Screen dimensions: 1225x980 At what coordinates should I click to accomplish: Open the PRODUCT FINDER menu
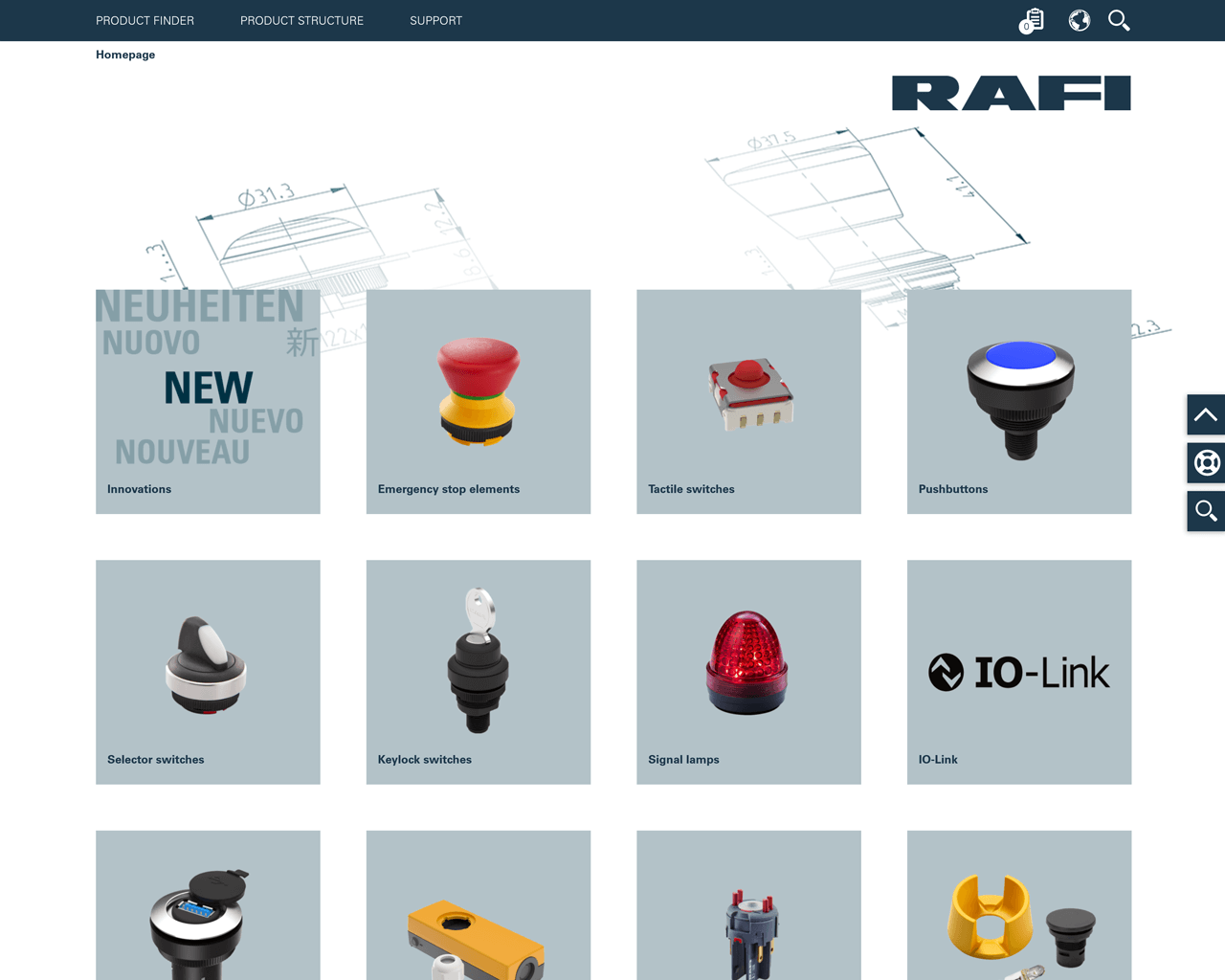[x=145, y=20]
